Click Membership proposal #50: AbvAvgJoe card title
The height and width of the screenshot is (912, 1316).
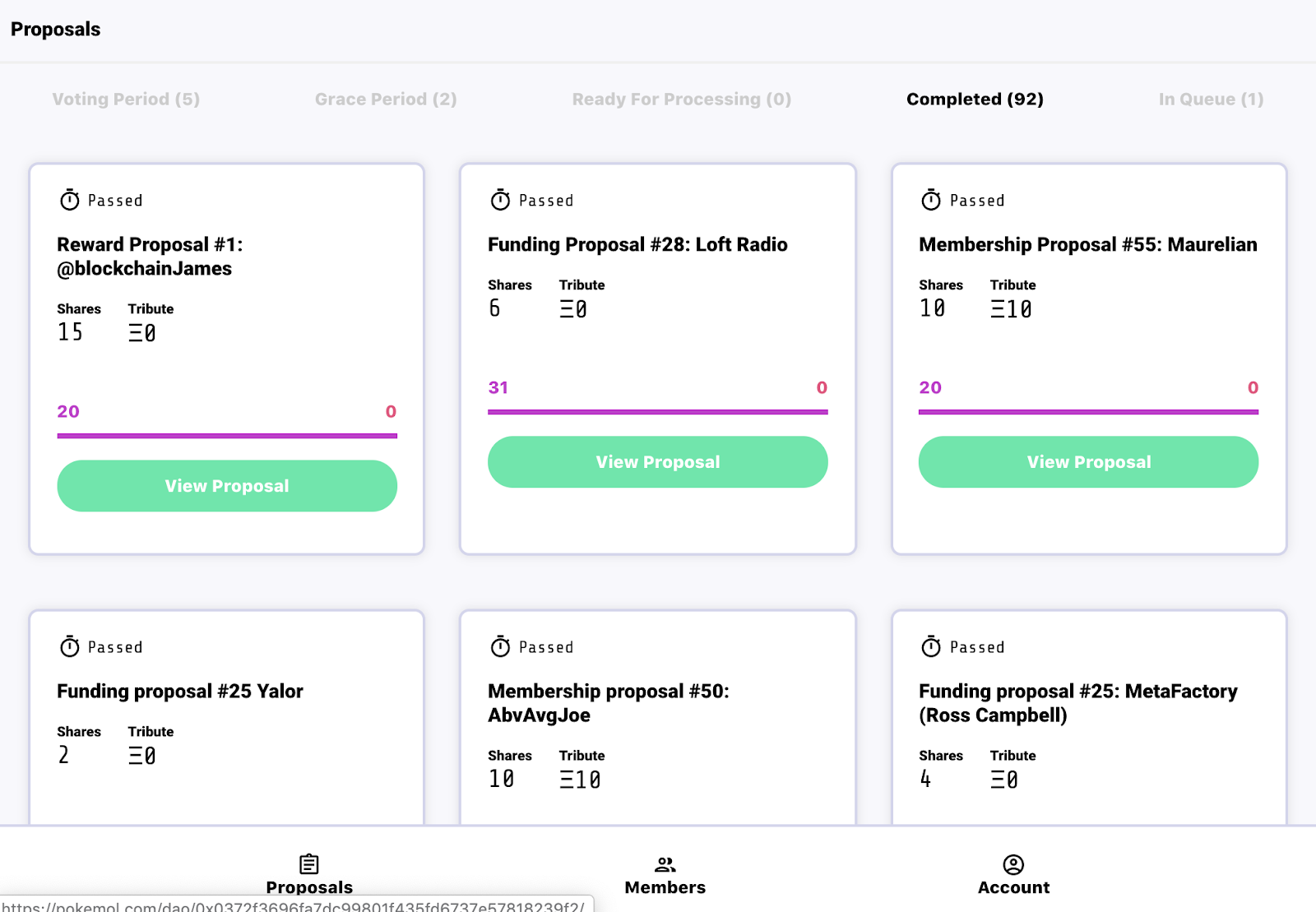[x=608, y=703]
